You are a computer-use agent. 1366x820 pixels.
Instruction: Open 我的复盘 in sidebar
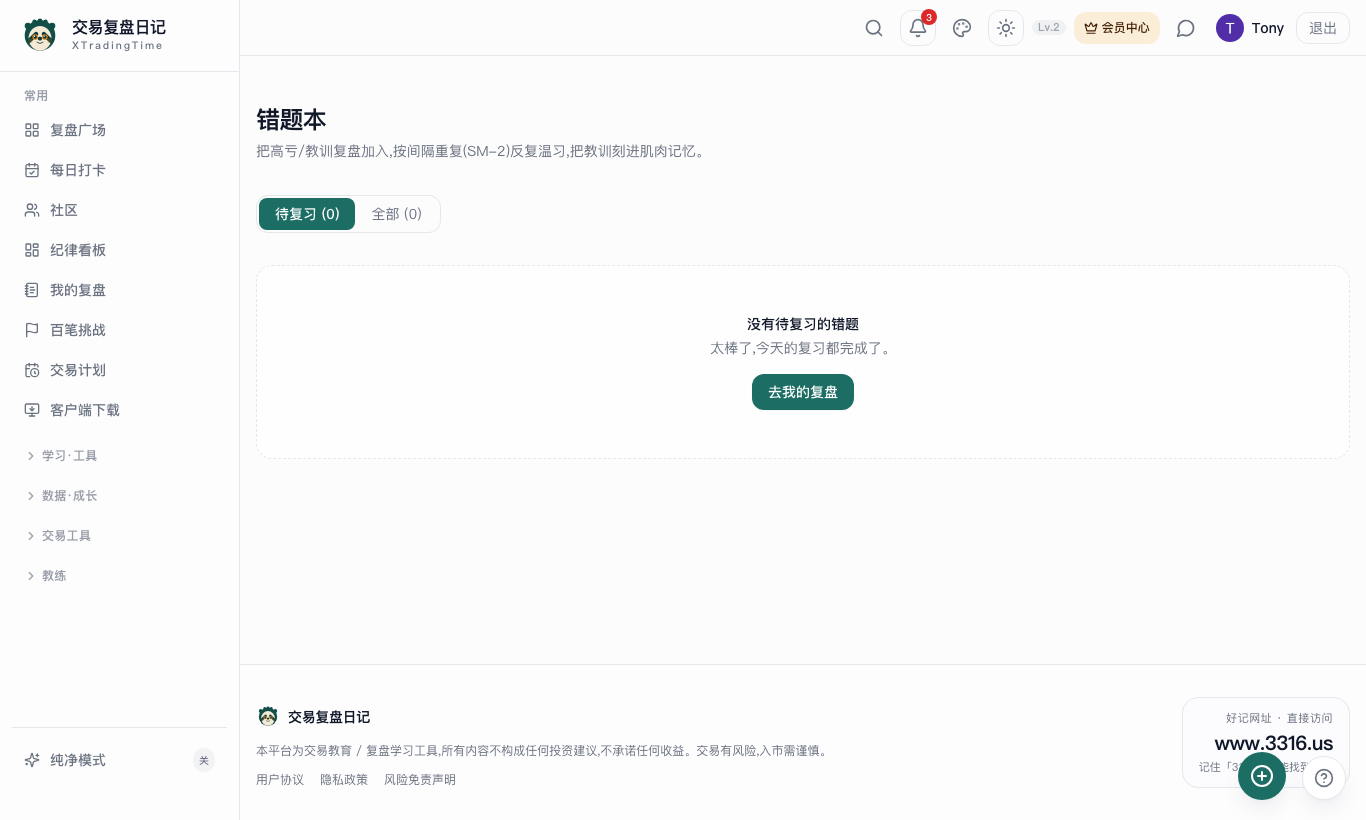click(120, 290)
